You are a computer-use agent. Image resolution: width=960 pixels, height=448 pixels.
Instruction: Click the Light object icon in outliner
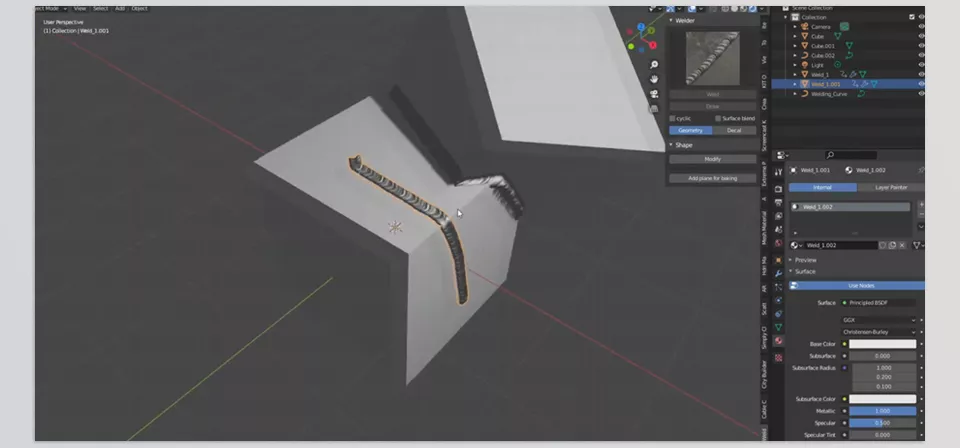pyautogui.click(x=804, y=64)
